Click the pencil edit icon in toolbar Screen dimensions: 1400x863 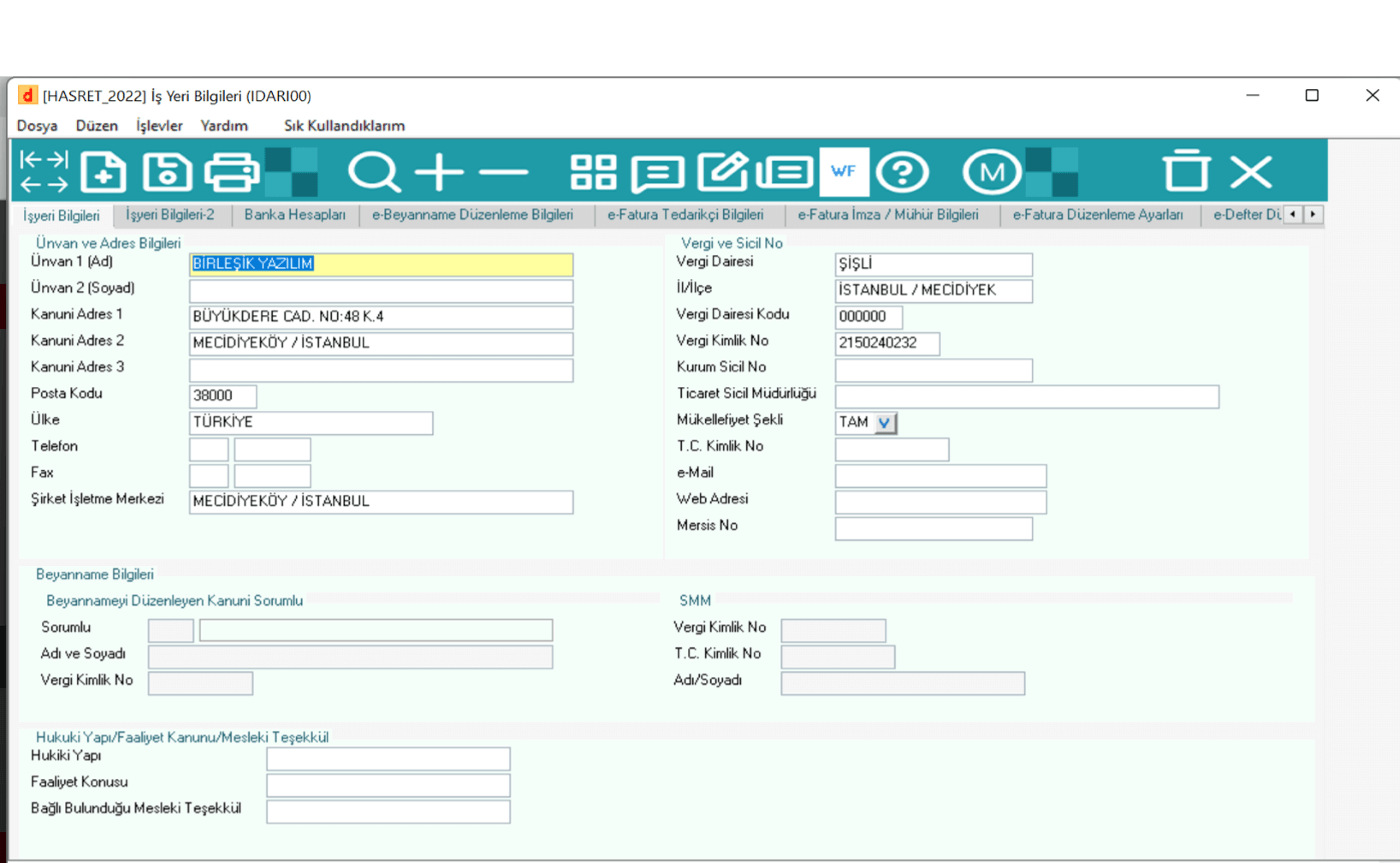(x=722, y=172)
